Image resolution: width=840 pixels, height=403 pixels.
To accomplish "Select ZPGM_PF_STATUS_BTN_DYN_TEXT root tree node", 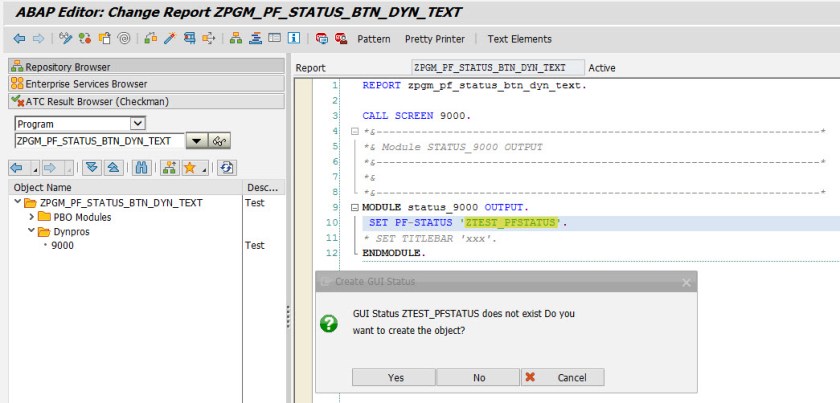I will pos(121,203).
